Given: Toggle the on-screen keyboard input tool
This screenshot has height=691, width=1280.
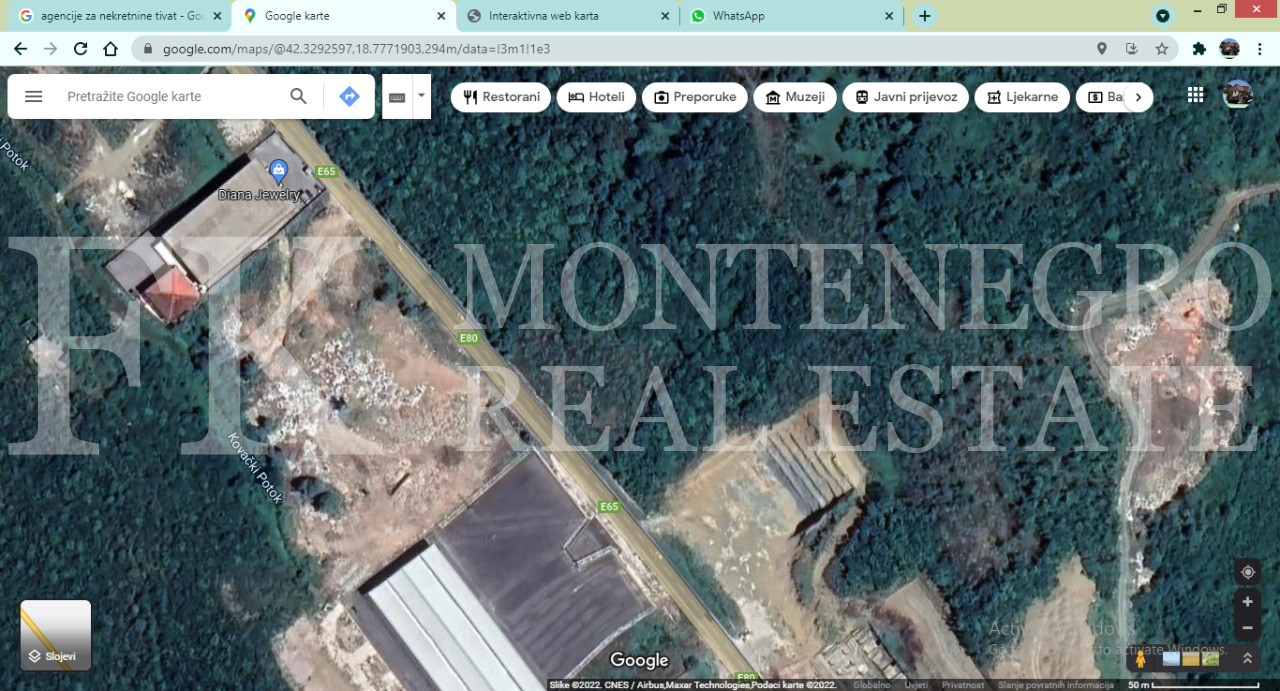Looking at the screenshot, I should (x=397, y=97).
